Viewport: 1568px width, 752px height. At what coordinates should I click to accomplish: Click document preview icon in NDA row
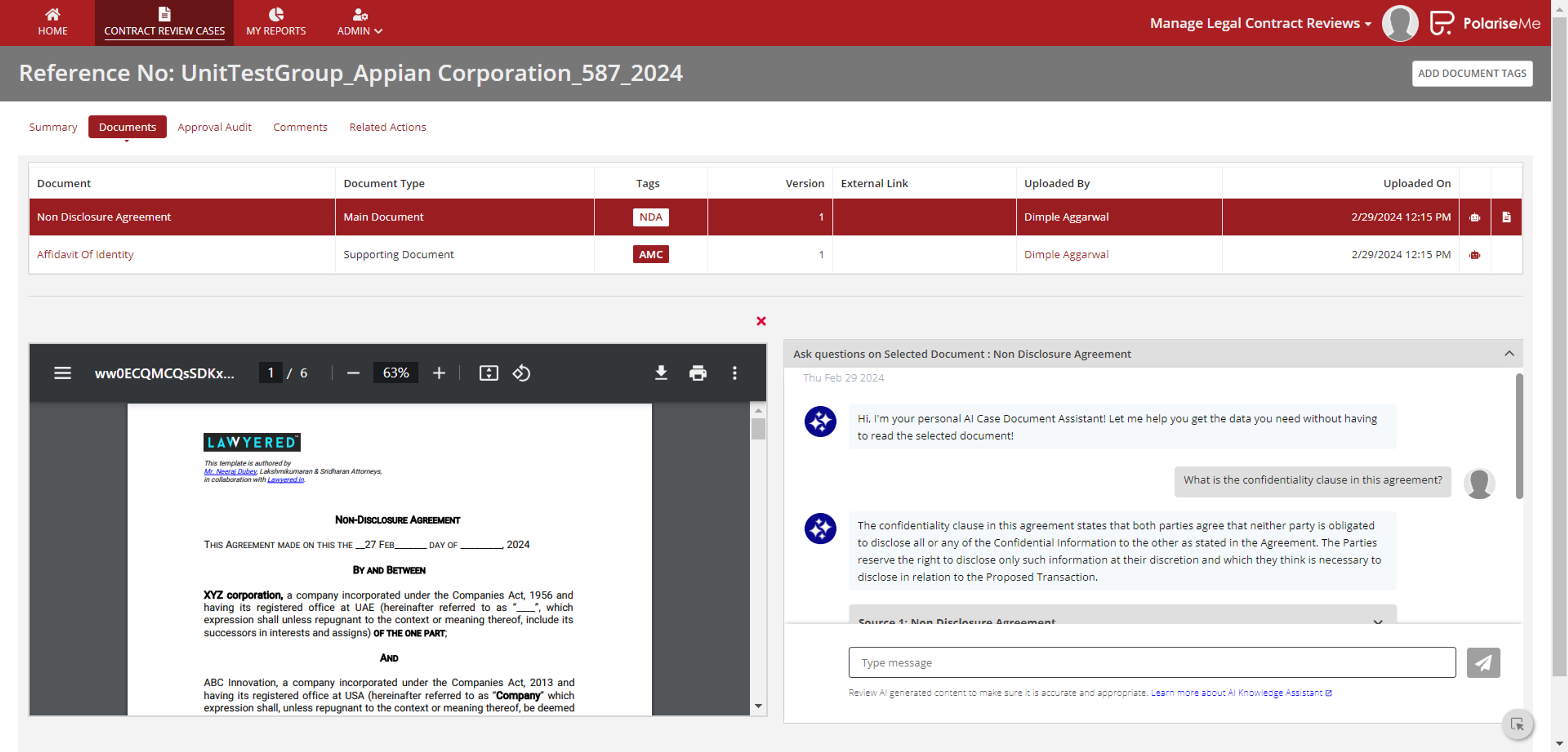pos(1506,217)
